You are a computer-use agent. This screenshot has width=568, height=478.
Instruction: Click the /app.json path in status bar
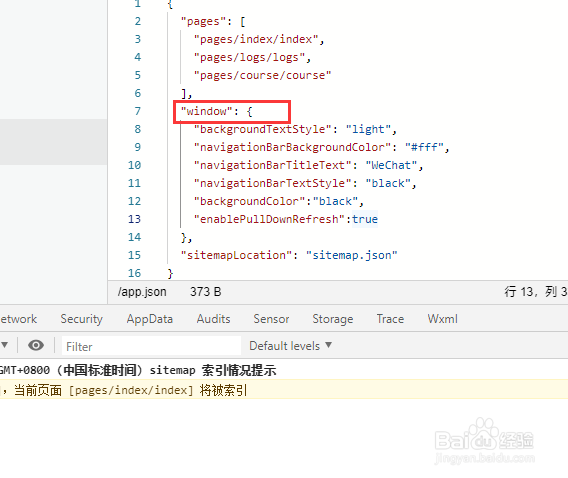tap(142, 292)
